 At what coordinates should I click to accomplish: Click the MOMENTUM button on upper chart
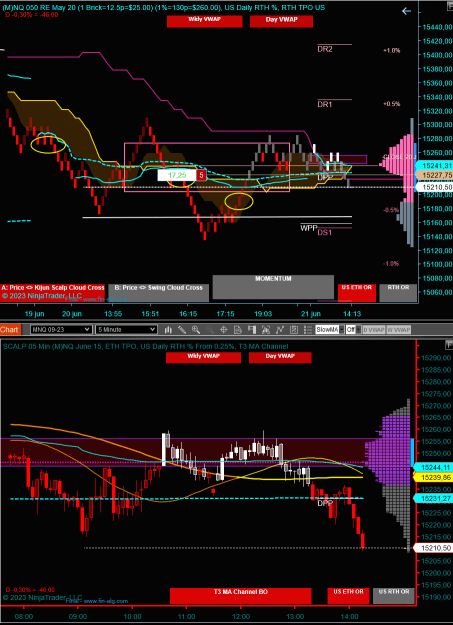click(x=273, y=287)
